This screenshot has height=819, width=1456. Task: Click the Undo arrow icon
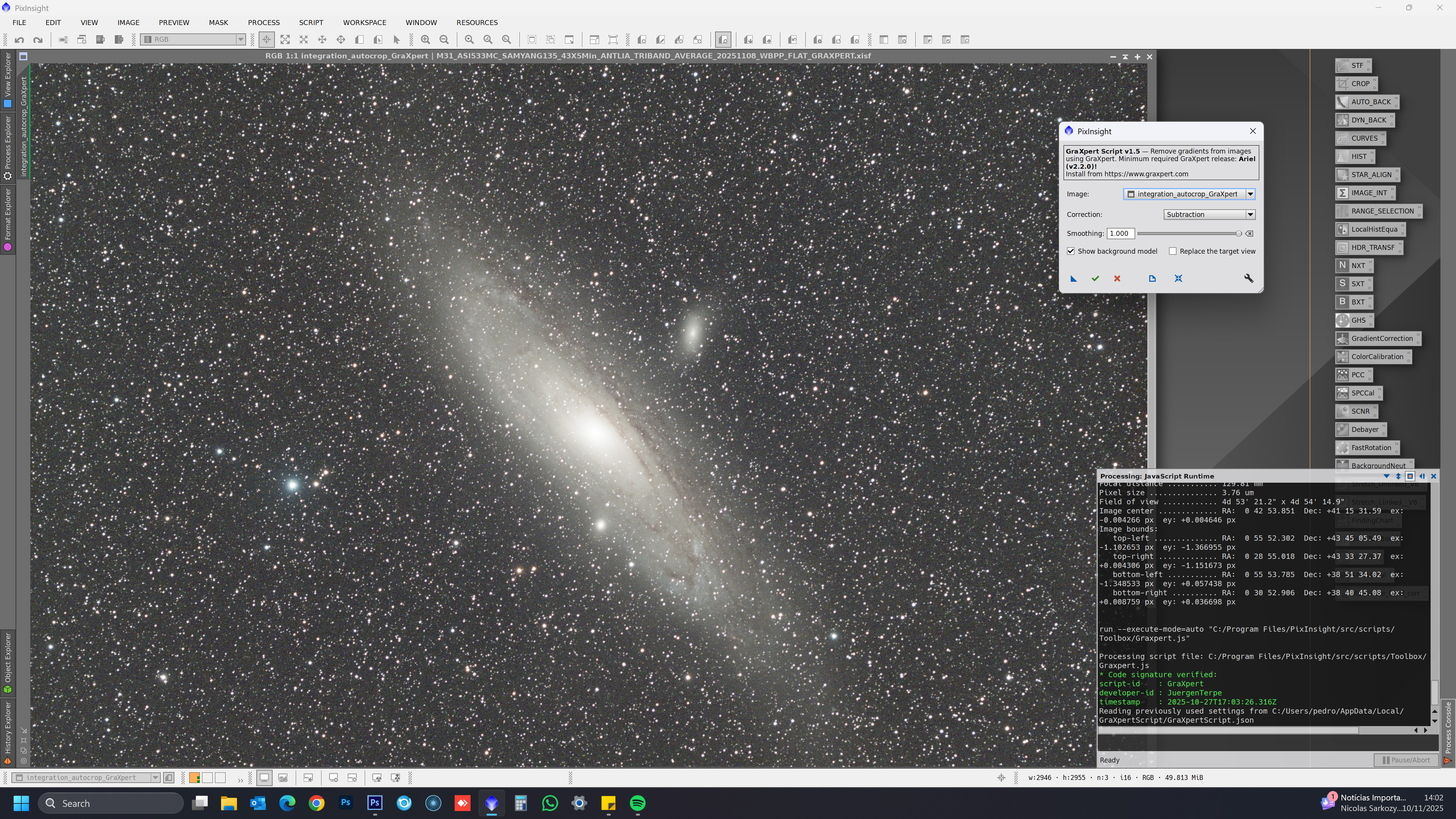coord(19,39)
